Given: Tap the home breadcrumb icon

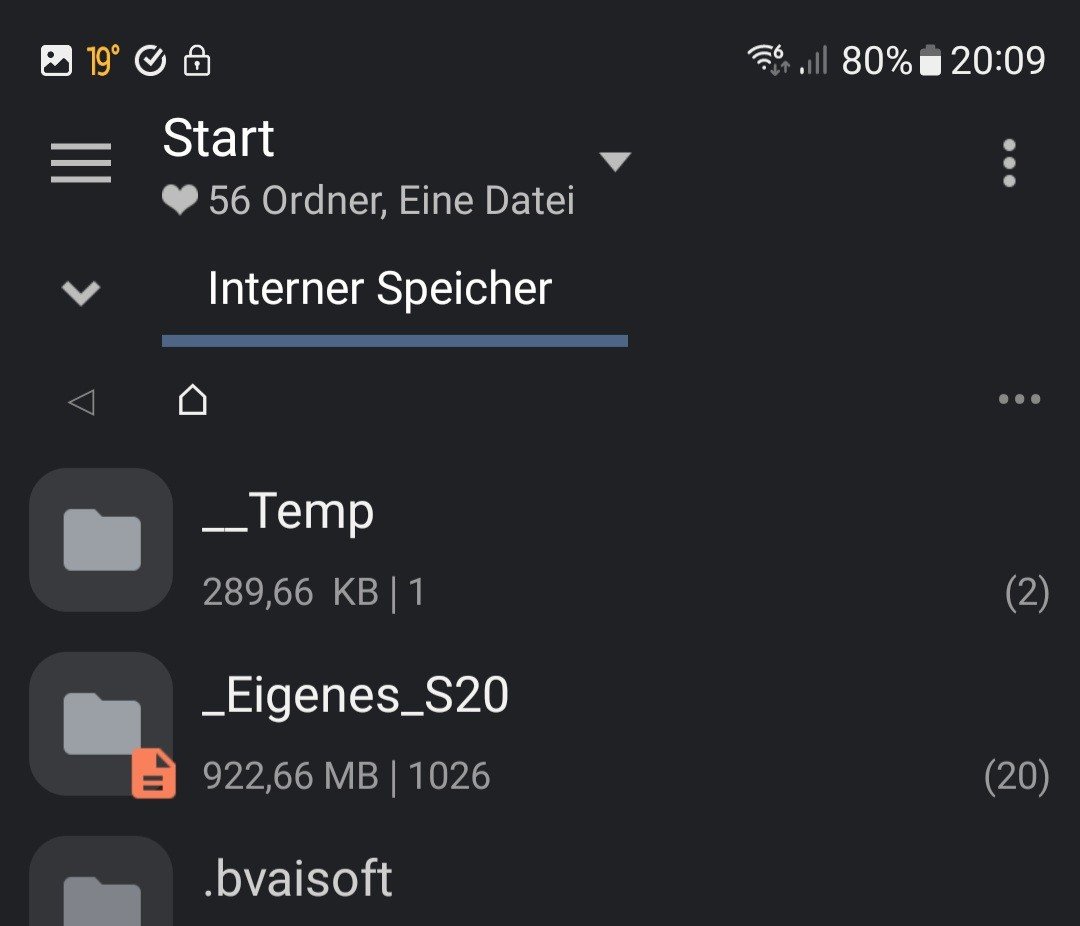Looking at the screenshot, I should pyautogui.click(x=192, y=400).
